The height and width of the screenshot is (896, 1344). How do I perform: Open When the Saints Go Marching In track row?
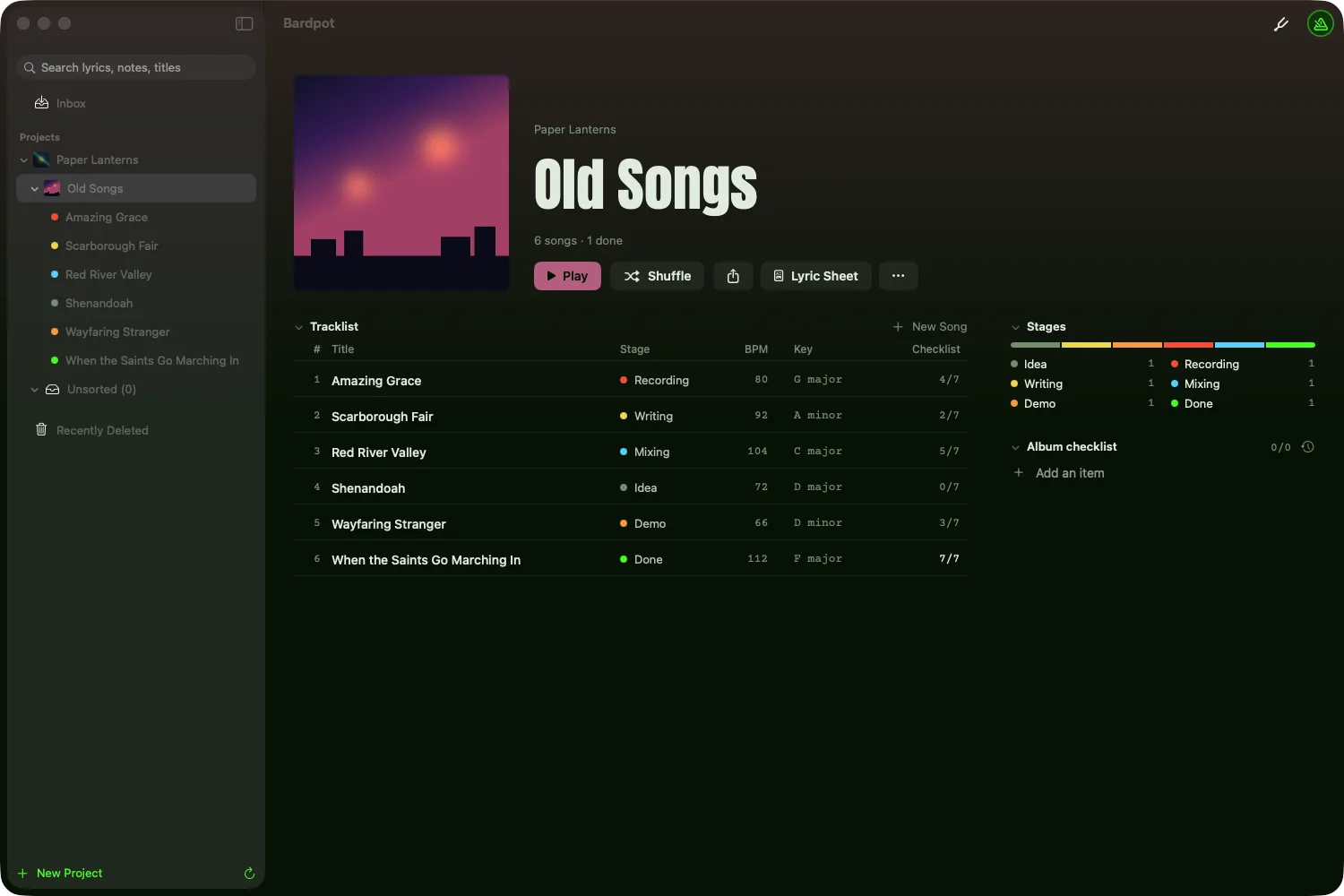[x=631, y=558]
